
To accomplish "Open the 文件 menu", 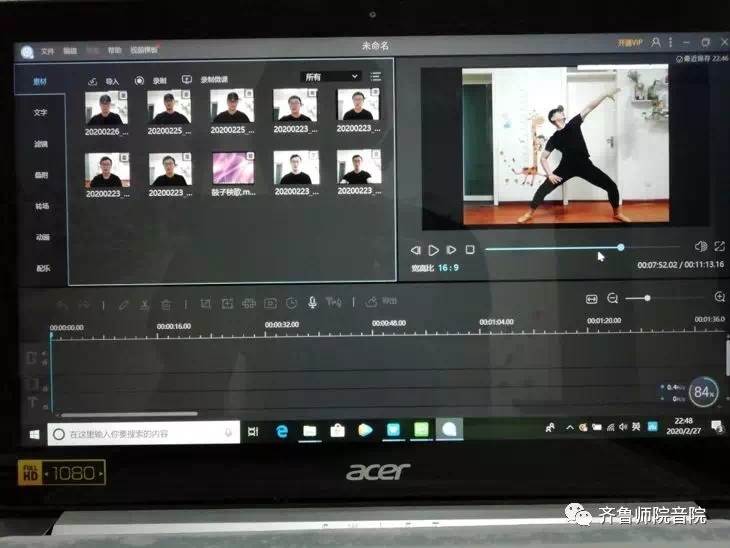I will (47, 50).
